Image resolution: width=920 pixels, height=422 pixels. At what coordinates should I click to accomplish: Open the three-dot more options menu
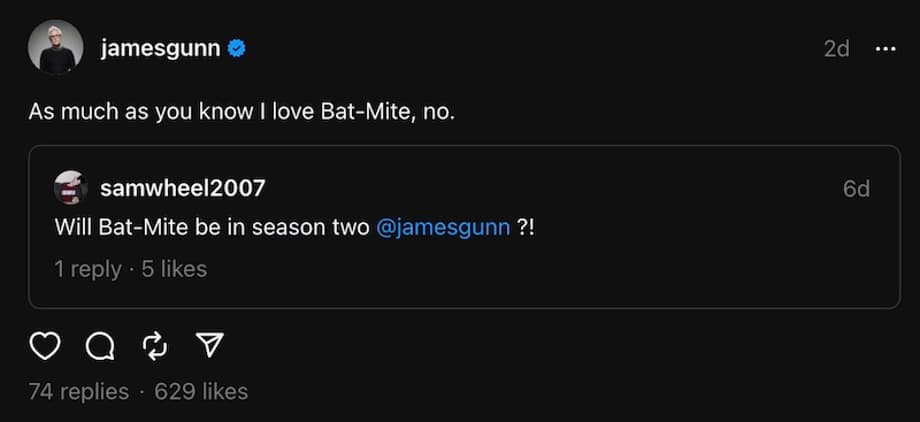(885, 49)
